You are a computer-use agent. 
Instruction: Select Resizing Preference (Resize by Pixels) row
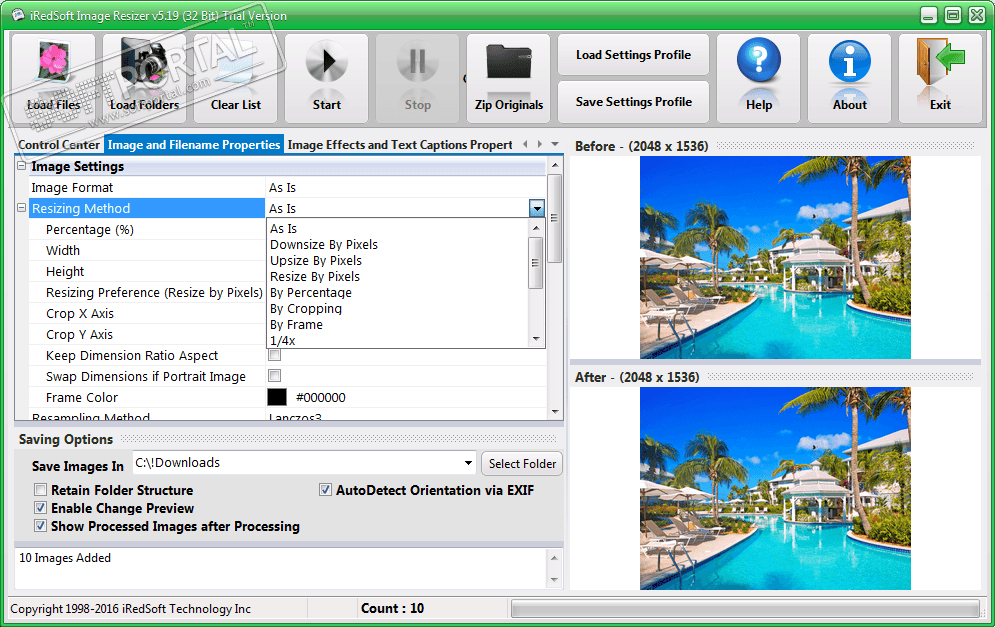pyautogui.click(x=147, y=293)
